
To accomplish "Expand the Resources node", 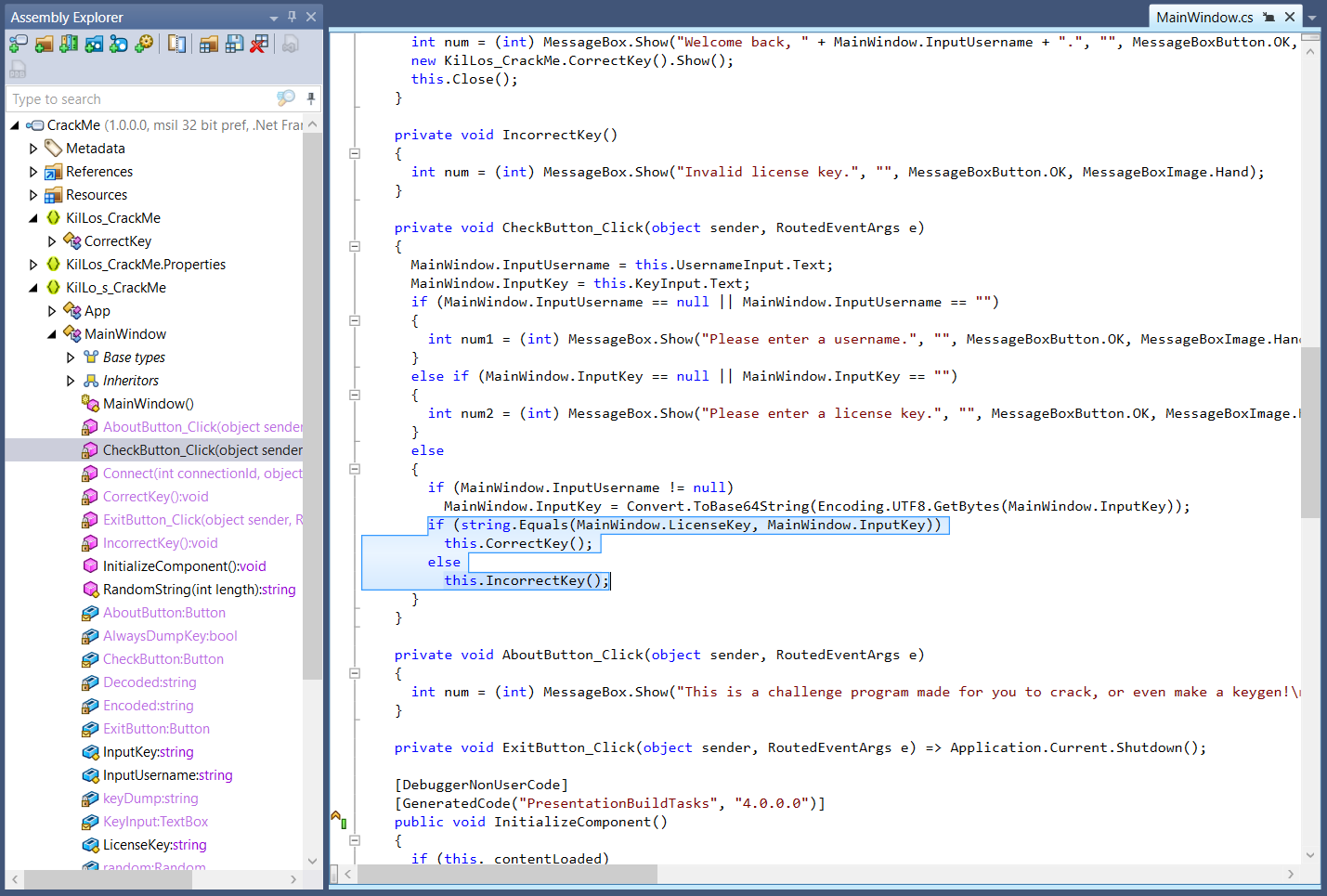I will coord(33,195).
